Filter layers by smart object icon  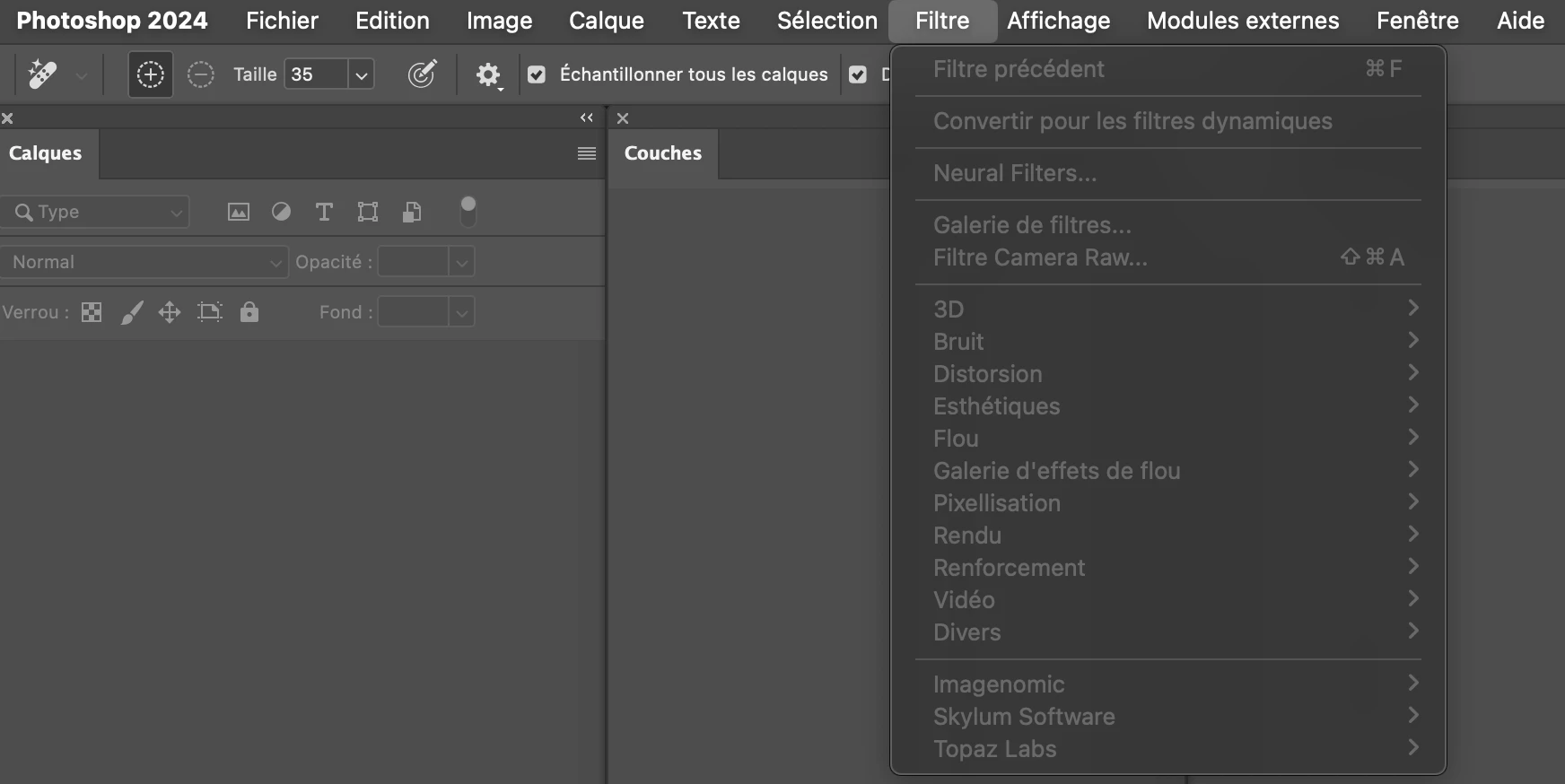pos(412,212)
